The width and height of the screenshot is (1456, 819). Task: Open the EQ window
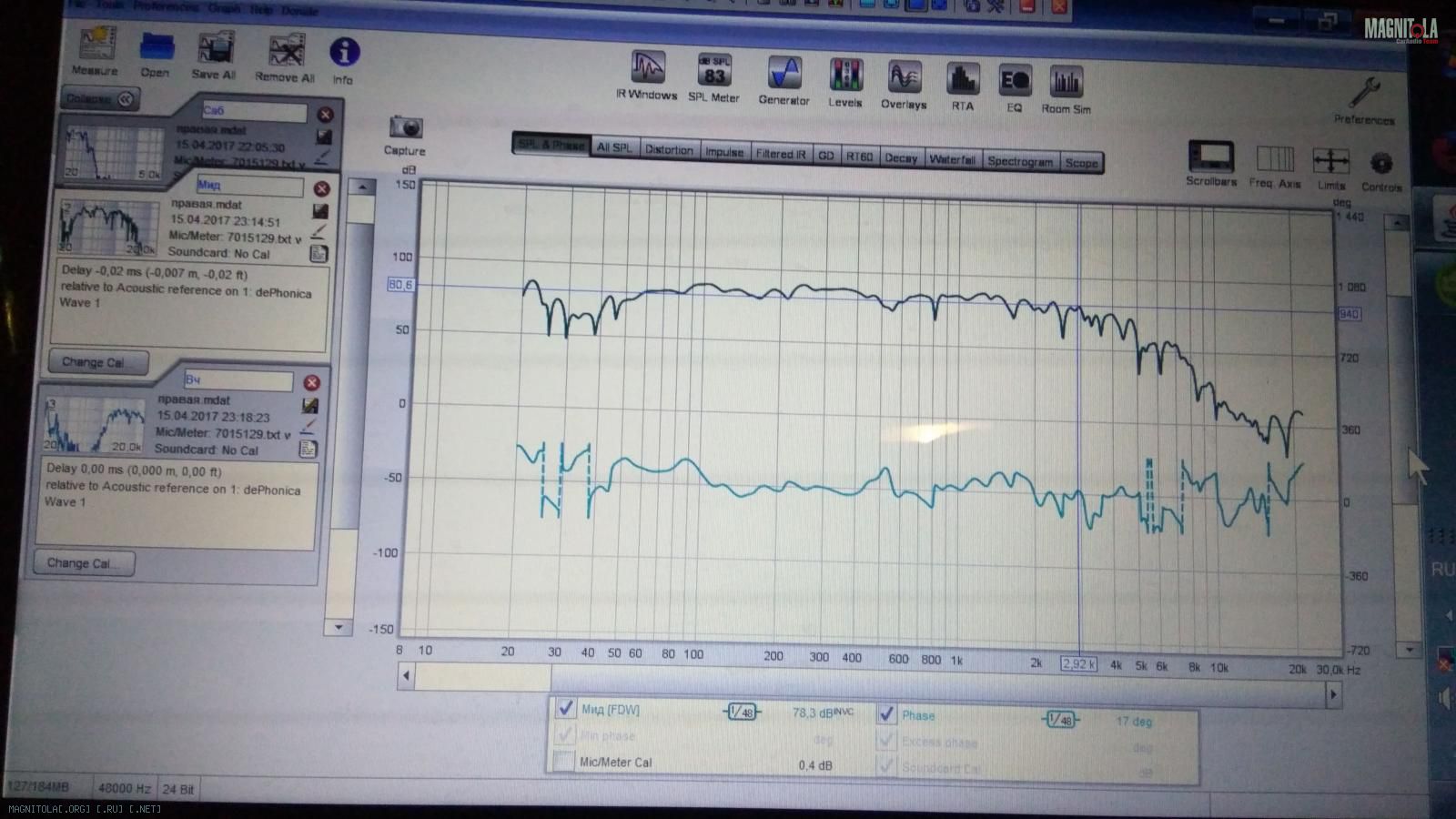(x=1015, y=89)
